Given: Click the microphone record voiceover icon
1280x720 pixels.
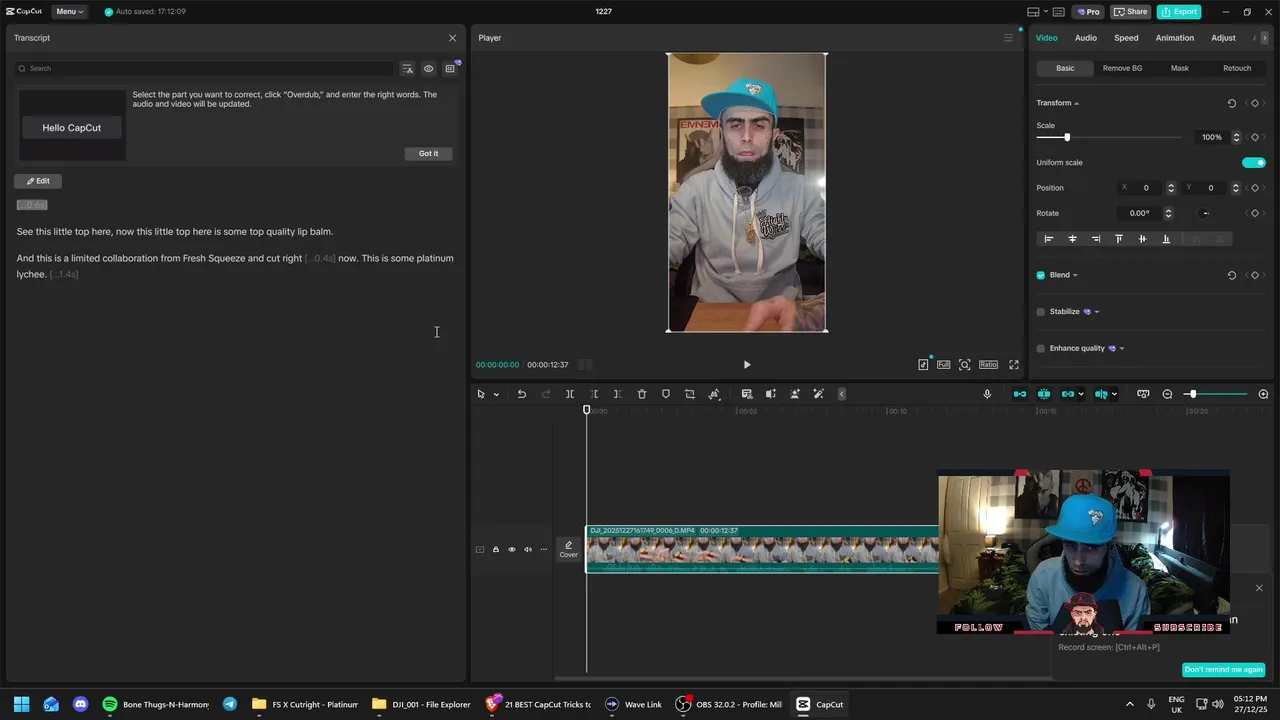Looking at the screenshot, I should (x=987, y=394).
